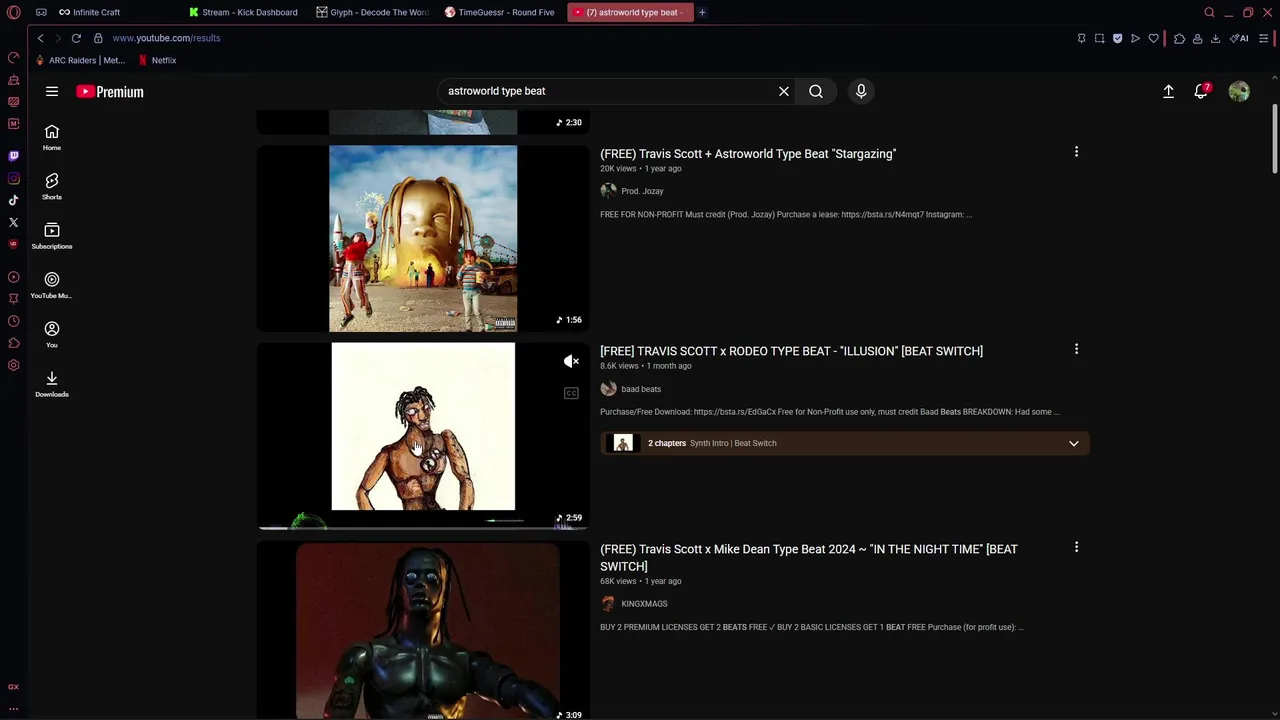Open the sidebar settings gear
This screenshot has height=720, width=1280.
13,365
